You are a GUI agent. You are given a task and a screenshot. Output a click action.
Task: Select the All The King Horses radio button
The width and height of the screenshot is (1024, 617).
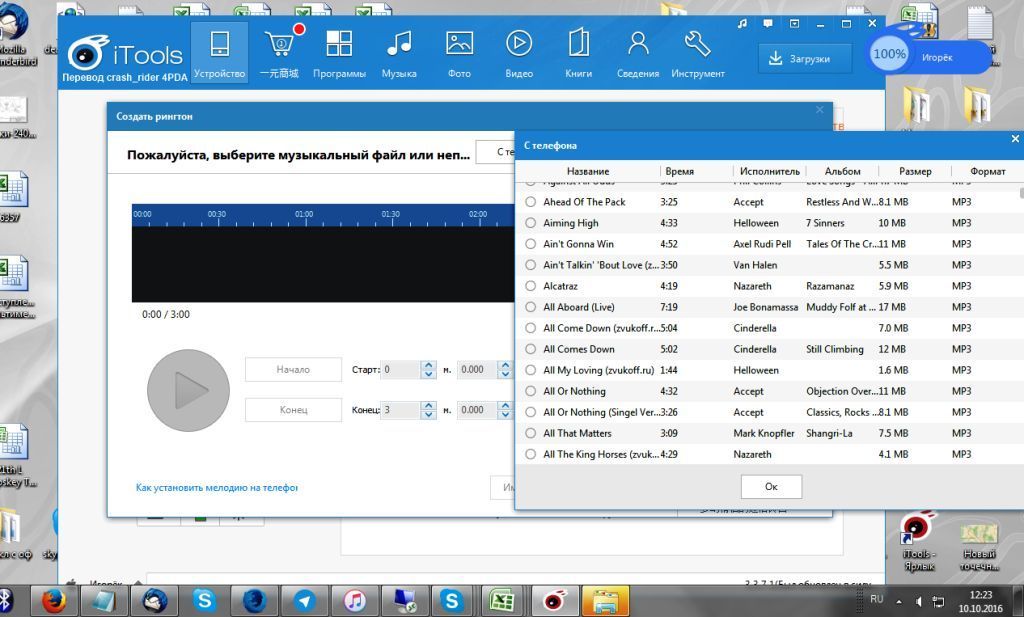coord(530,454)
